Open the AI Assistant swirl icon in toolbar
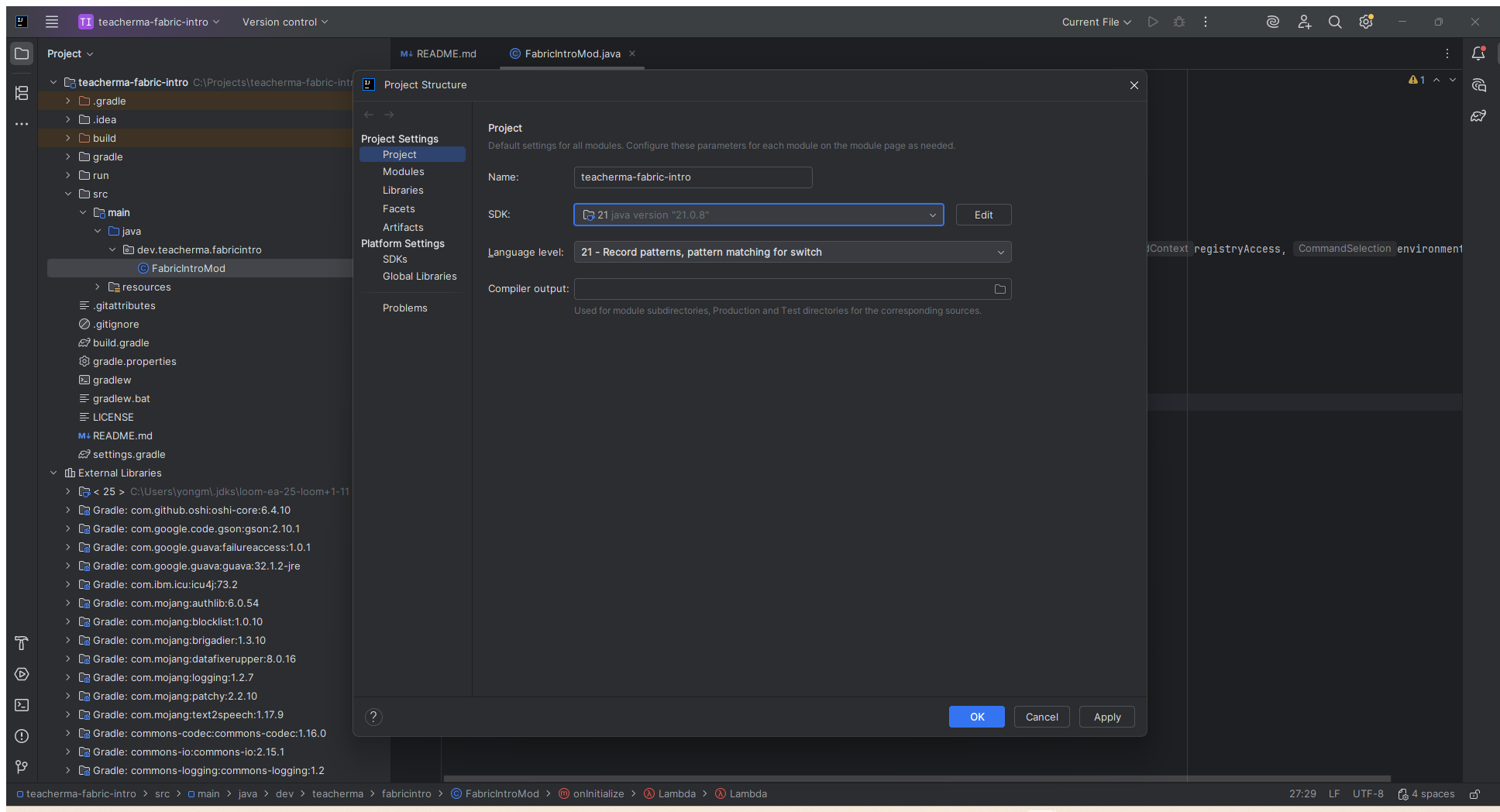1500x812 pixels. coord(1272,22)
